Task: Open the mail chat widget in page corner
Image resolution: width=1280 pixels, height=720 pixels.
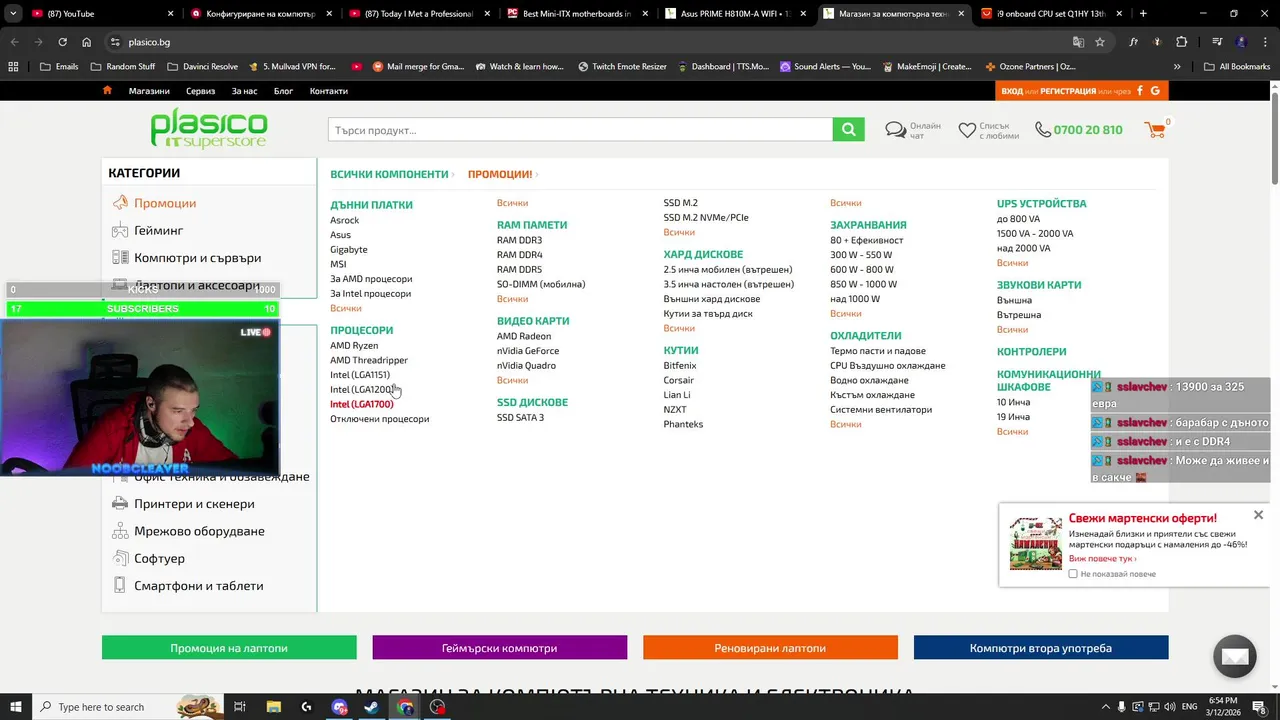Action: click(1235, 656)
